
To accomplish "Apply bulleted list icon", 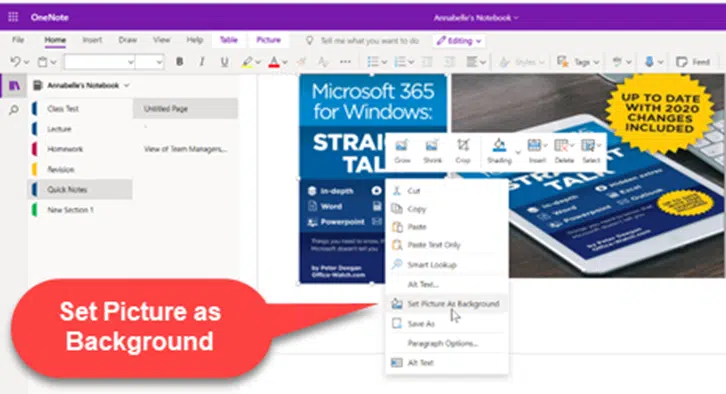I will point(373,62).
